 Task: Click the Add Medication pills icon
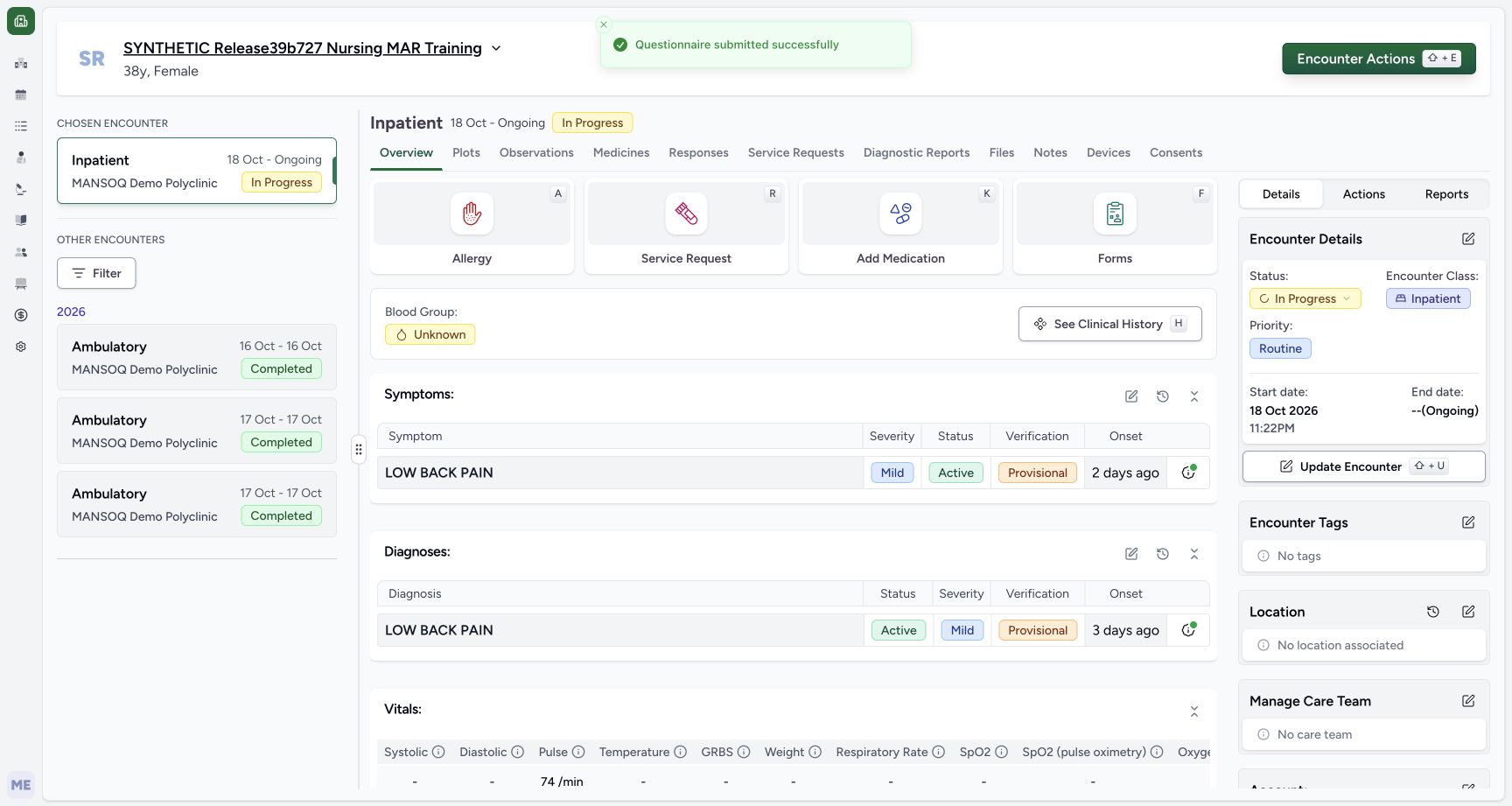click(x=900, y=214)
